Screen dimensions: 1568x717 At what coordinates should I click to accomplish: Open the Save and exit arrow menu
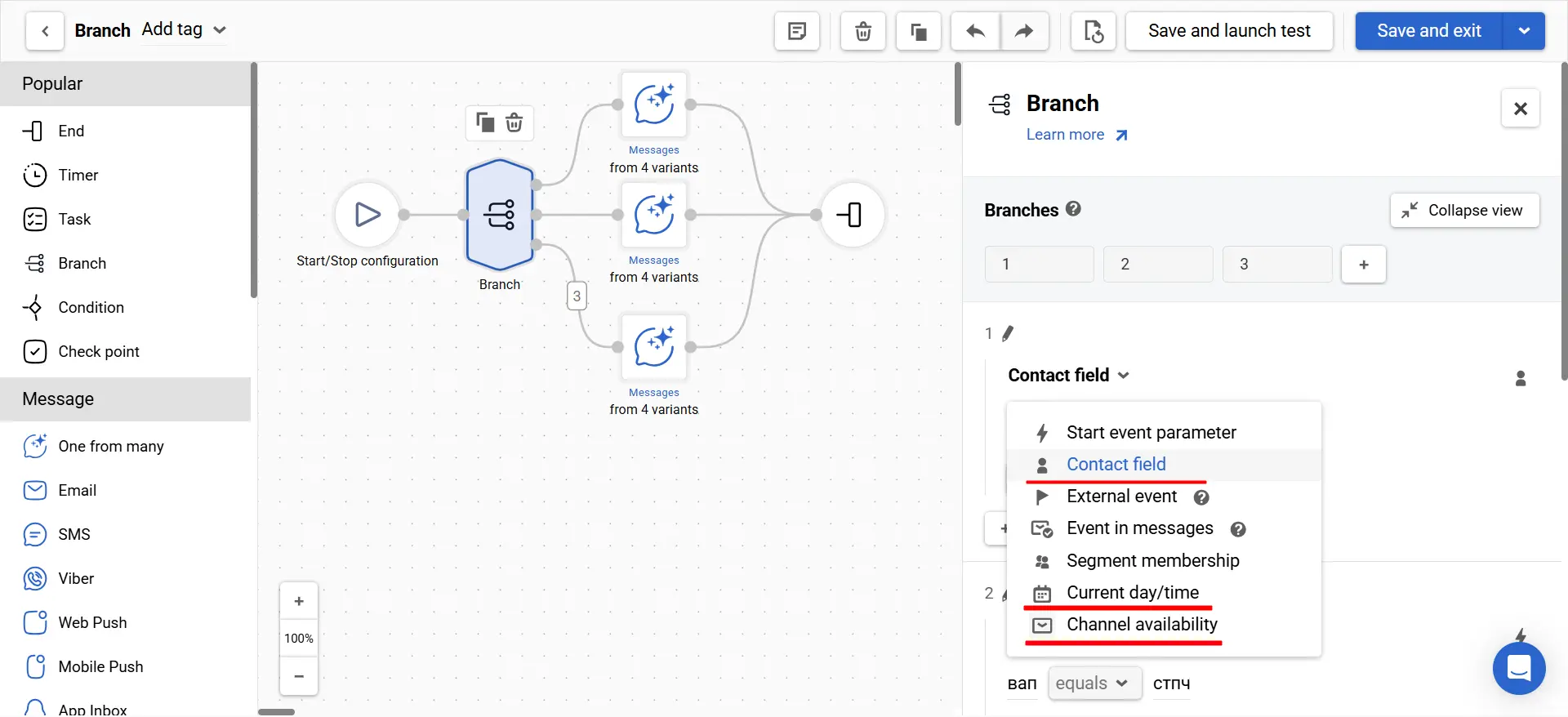1524,31
